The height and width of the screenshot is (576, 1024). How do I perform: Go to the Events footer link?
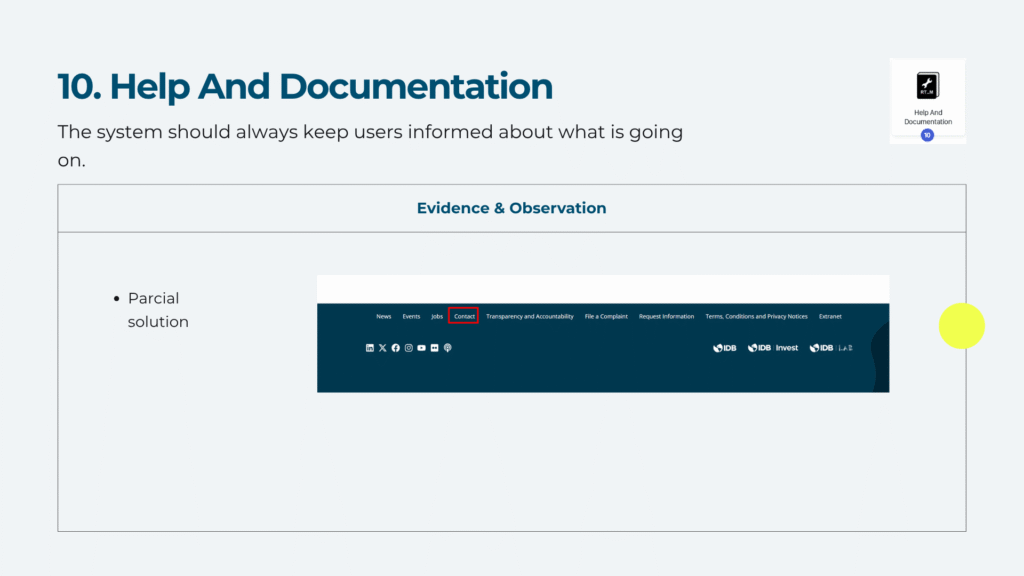pos(411,316)
